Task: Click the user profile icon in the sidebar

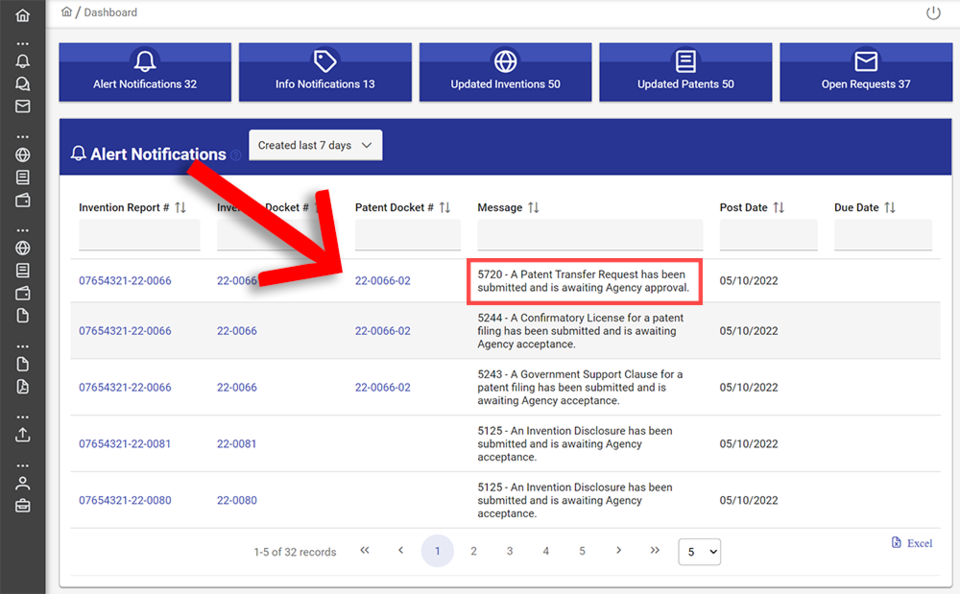Action: [x=22, y=482]
